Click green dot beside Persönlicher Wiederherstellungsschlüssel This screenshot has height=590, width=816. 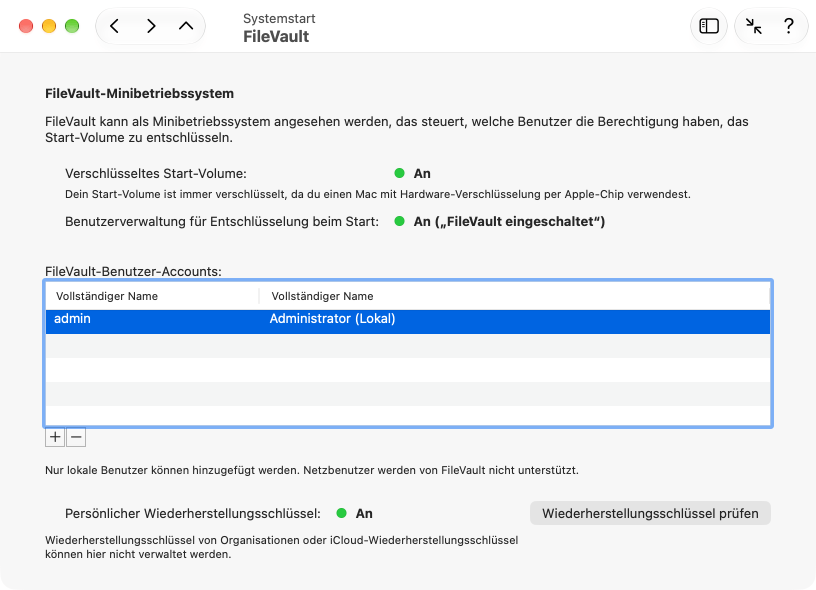pyautogui.click(x=341, y=513)
